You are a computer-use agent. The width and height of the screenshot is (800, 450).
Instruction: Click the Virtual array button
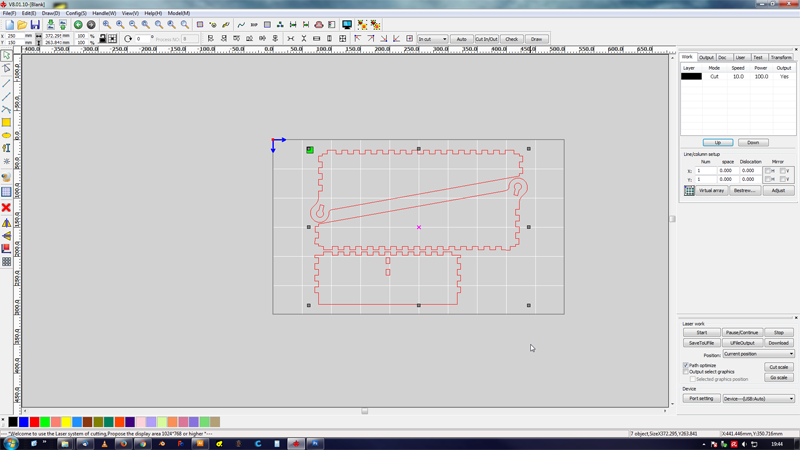coord(711,190)
